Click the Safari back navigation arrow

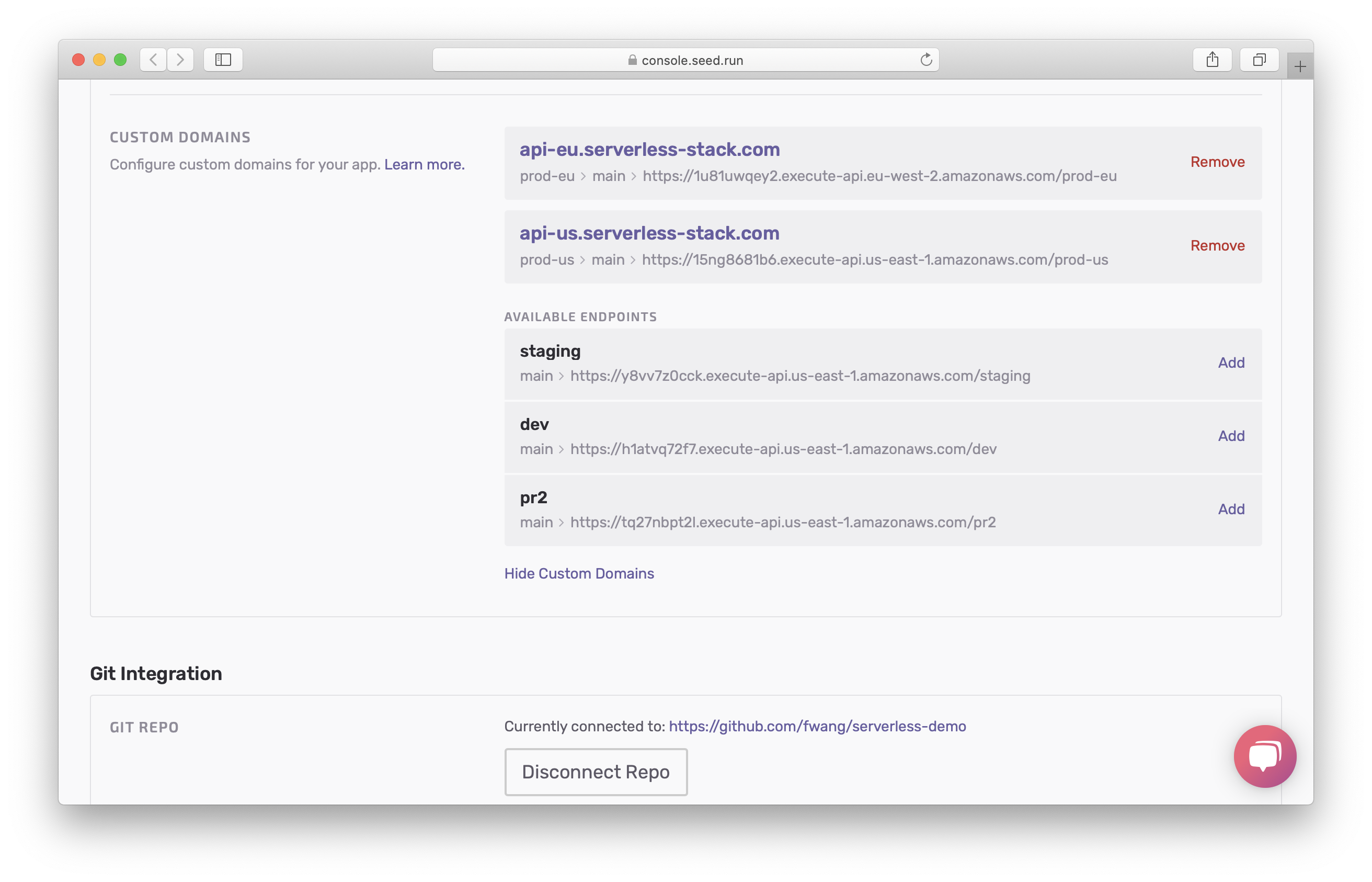coord(153,60)
